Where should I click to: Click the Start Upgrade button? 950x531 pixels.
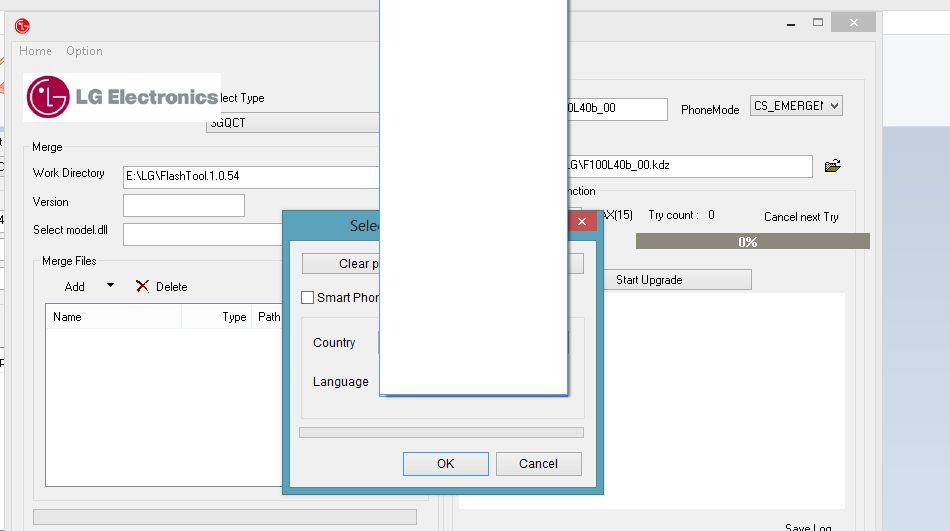point(678,280)
